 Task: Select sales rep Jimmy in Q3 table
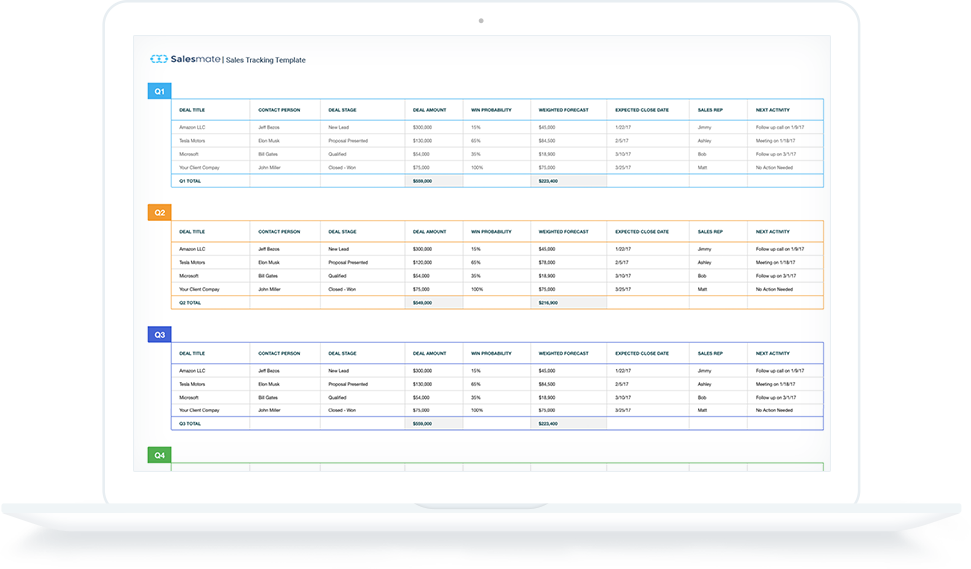coord(704,370)
